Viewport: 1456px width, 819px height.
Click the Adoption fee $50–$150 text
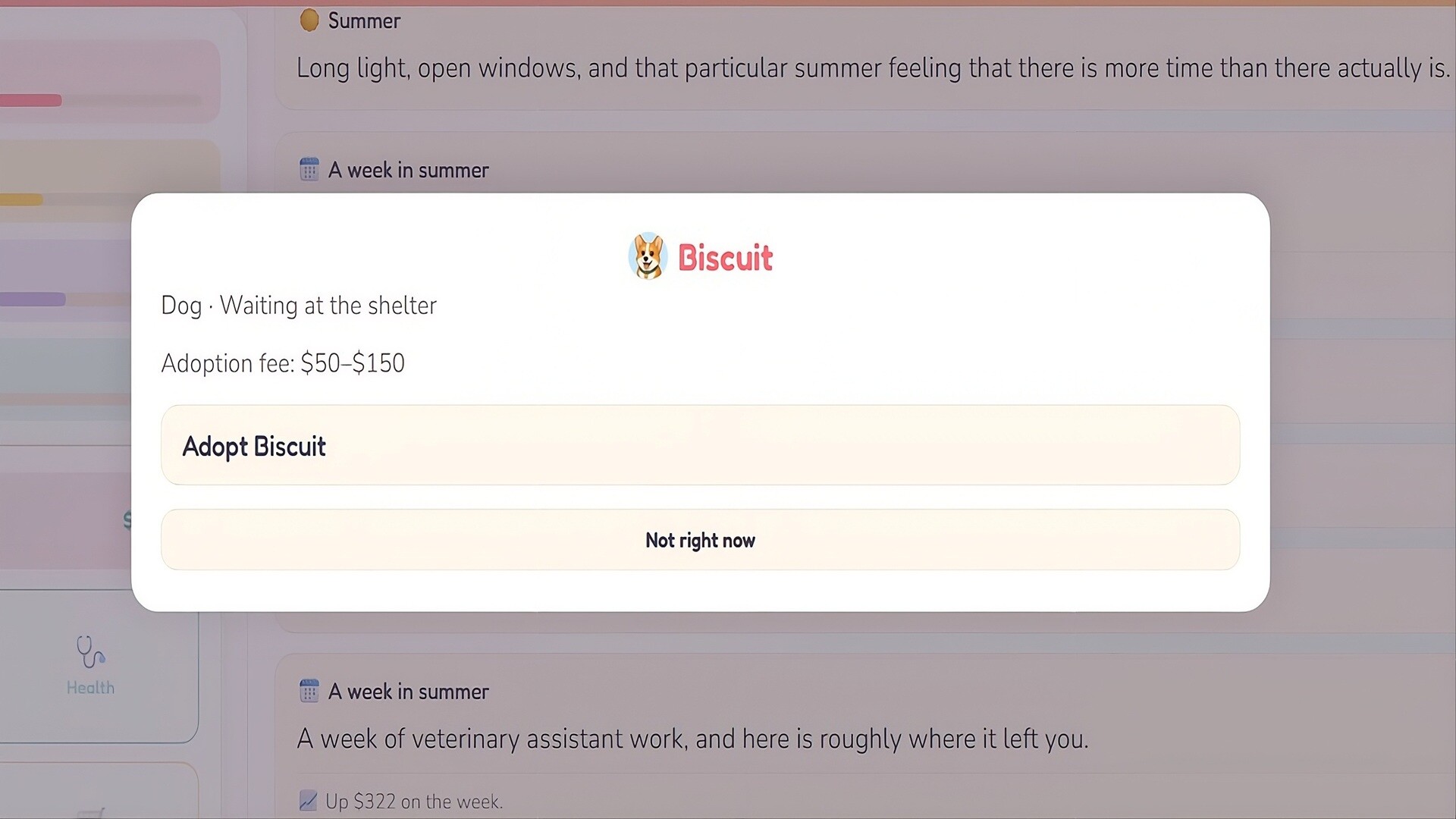283,363
